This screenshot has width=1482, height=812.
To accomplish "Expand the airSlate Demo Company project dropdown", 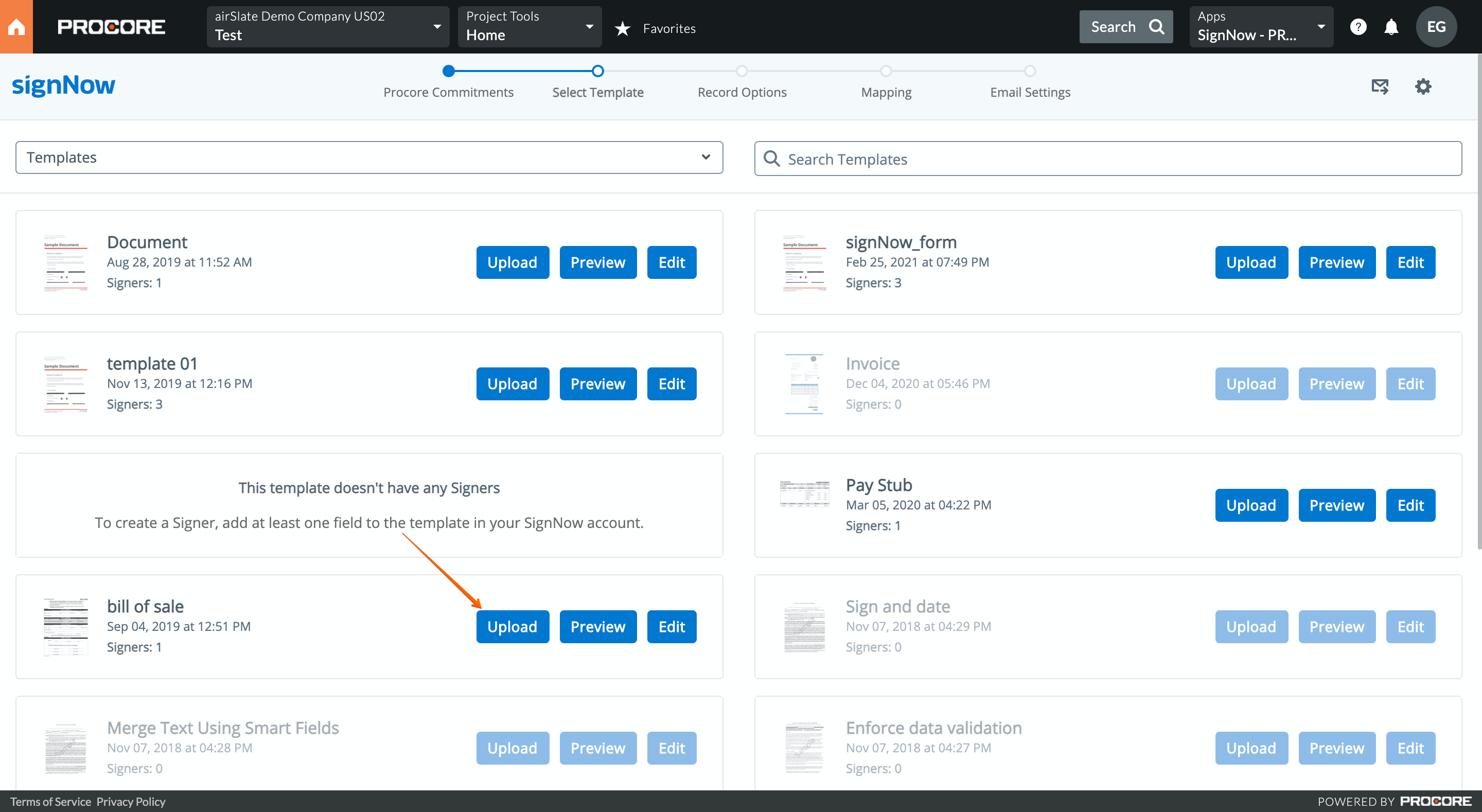I will (328, 26).
